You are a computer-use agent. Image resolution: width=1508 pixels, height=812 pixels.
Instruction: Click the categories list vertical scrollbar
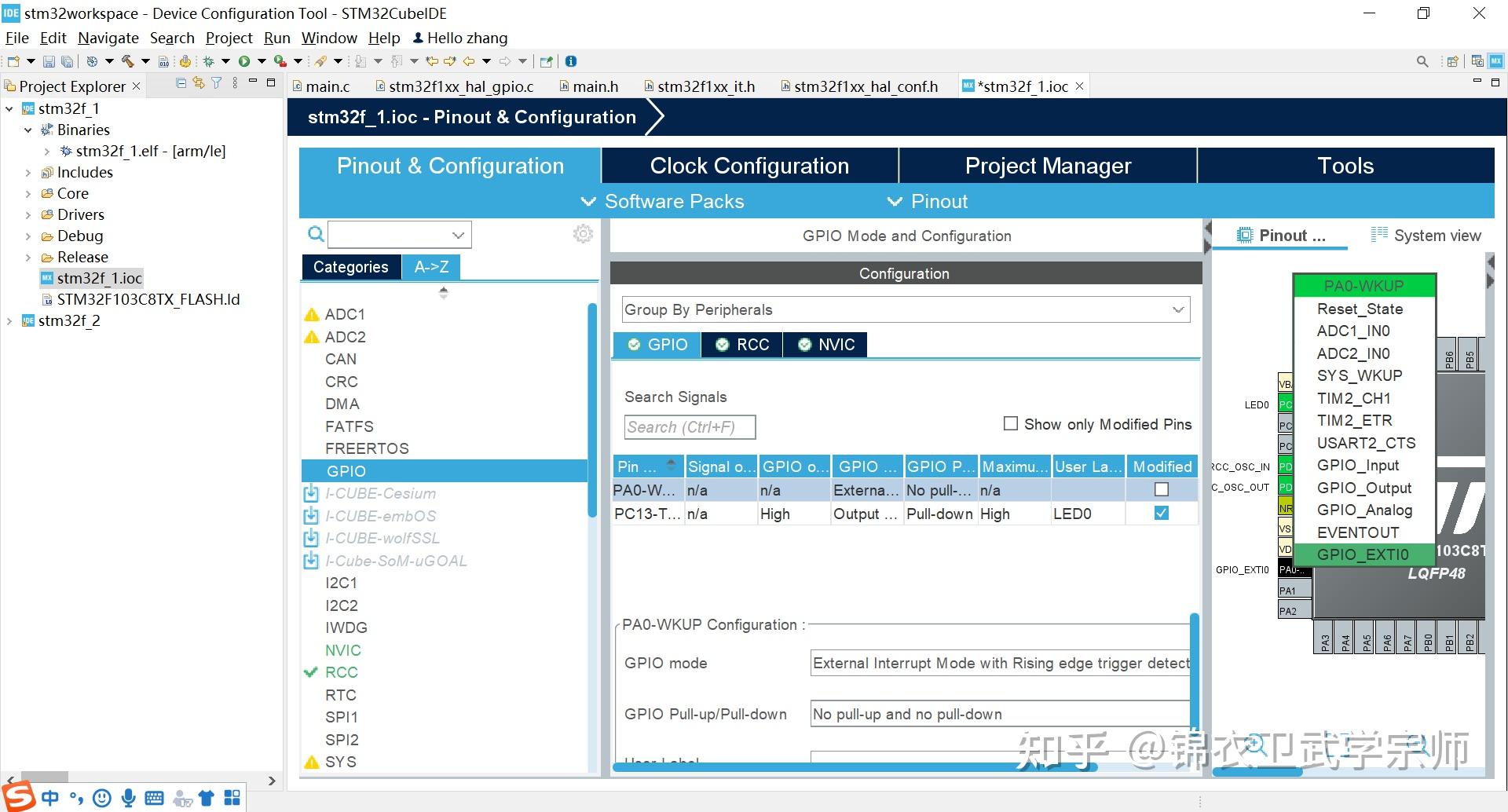[592, 408]
